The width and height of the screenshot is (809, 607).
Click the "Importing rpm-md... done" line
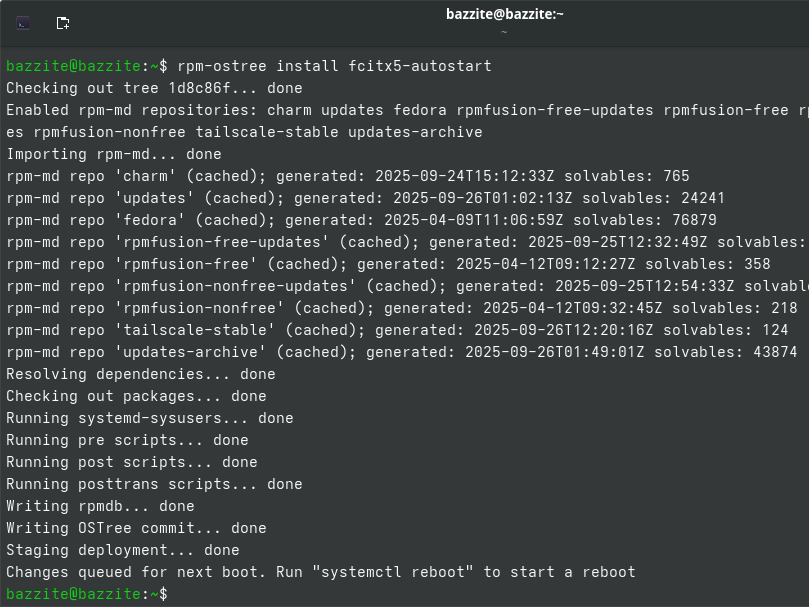point(114,154)
